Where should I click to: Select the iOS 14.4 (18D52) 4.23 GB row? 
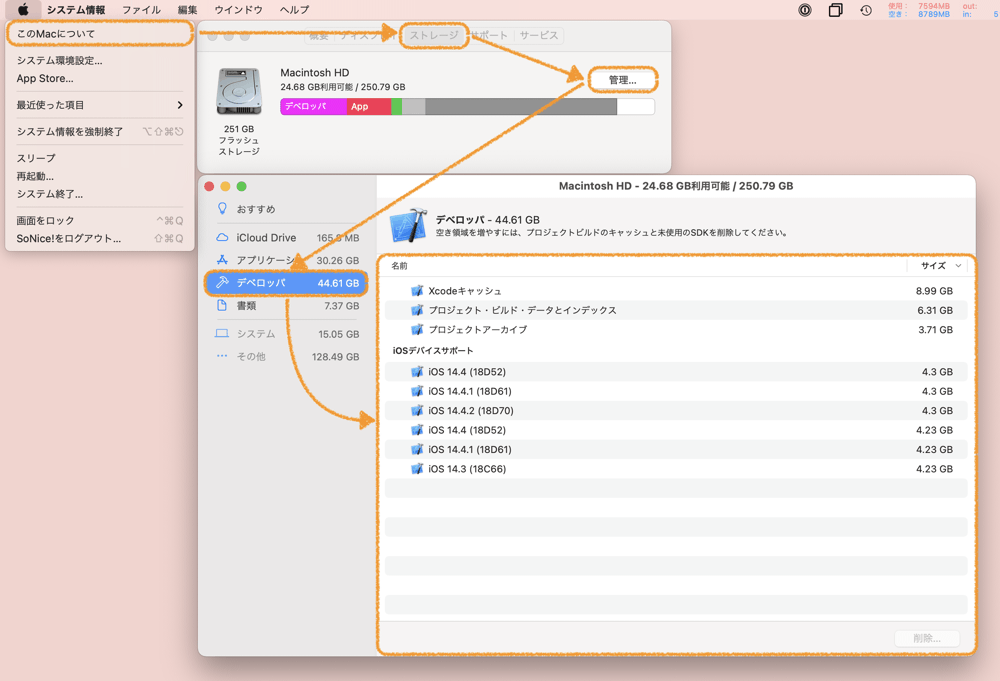tap(676, 430)
